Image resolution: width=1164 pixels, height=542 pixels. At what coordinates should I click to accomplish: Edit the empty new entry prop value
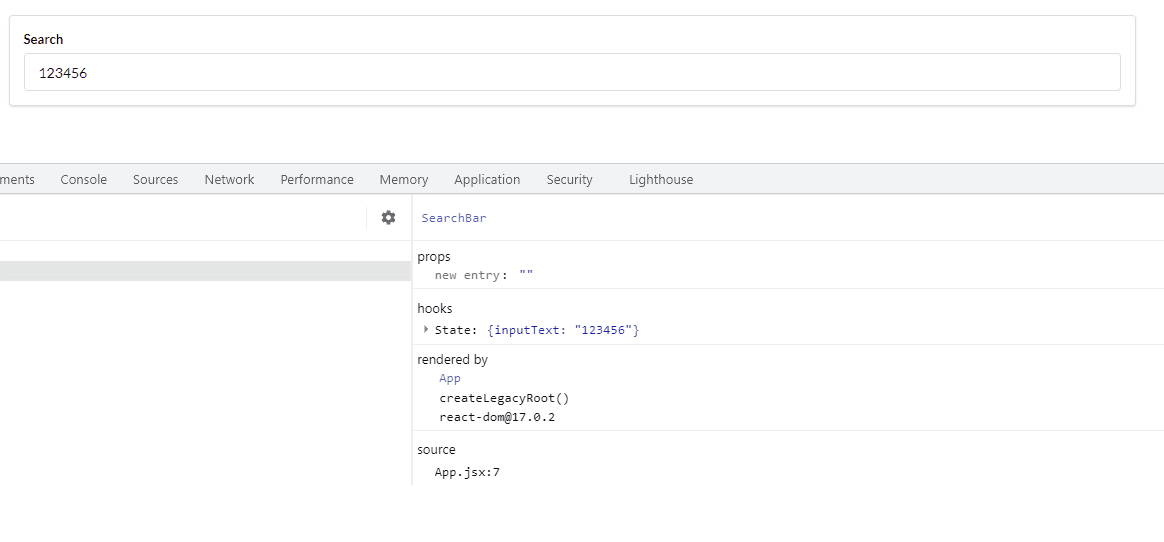[526, 275]
